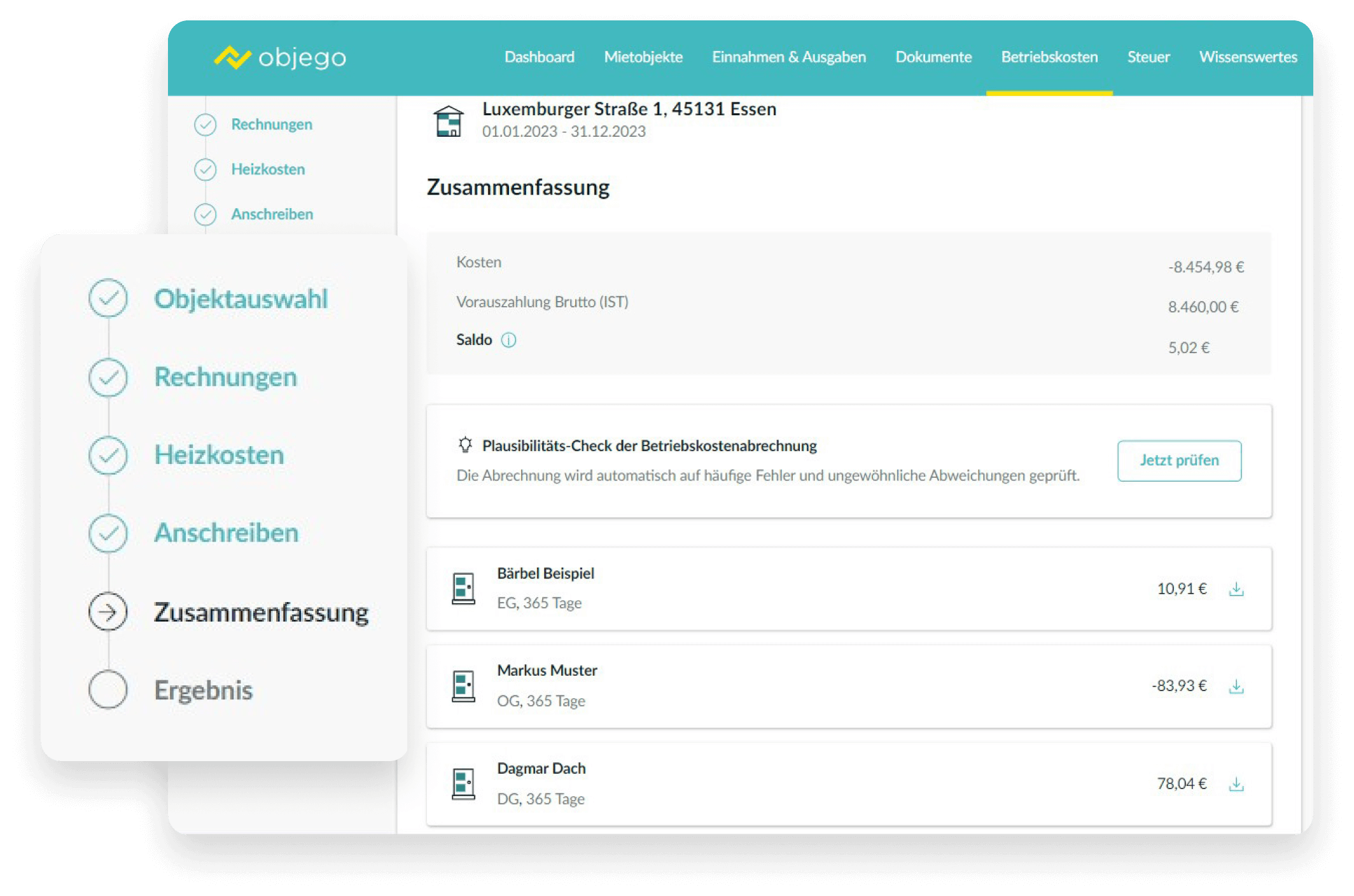Viewport: 1354px width, 896px height.
Task: Select the empty Ergebnis step circle
Action: point(108,689)
